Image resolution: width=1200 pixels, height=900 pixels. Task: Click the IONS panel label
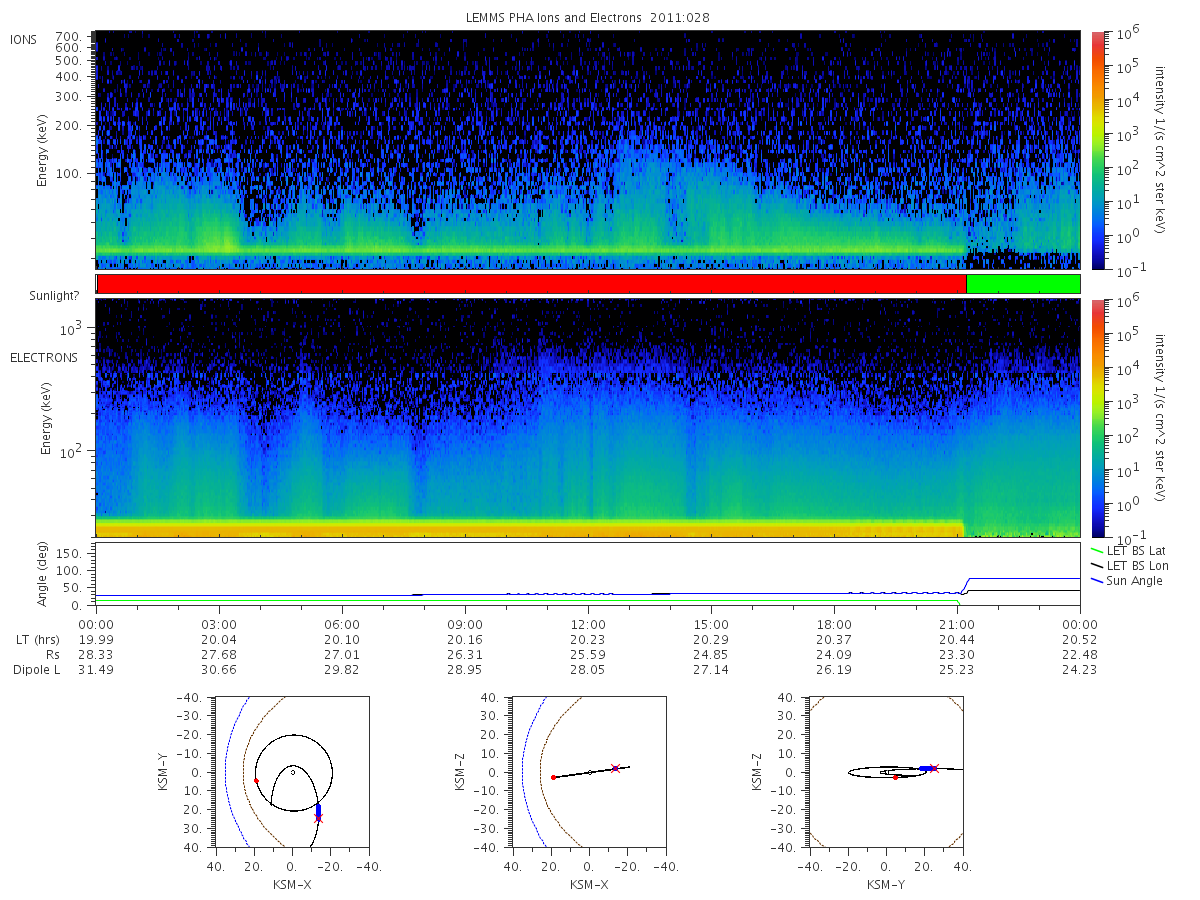(x=25, y=39)
